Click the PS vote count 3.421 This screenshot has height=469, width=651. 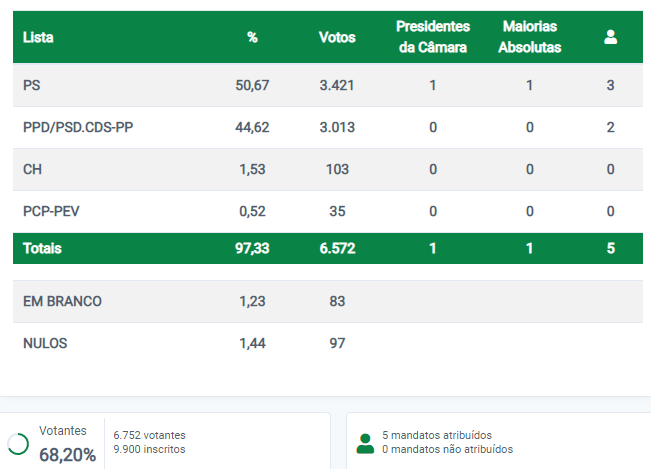[337, 85]
